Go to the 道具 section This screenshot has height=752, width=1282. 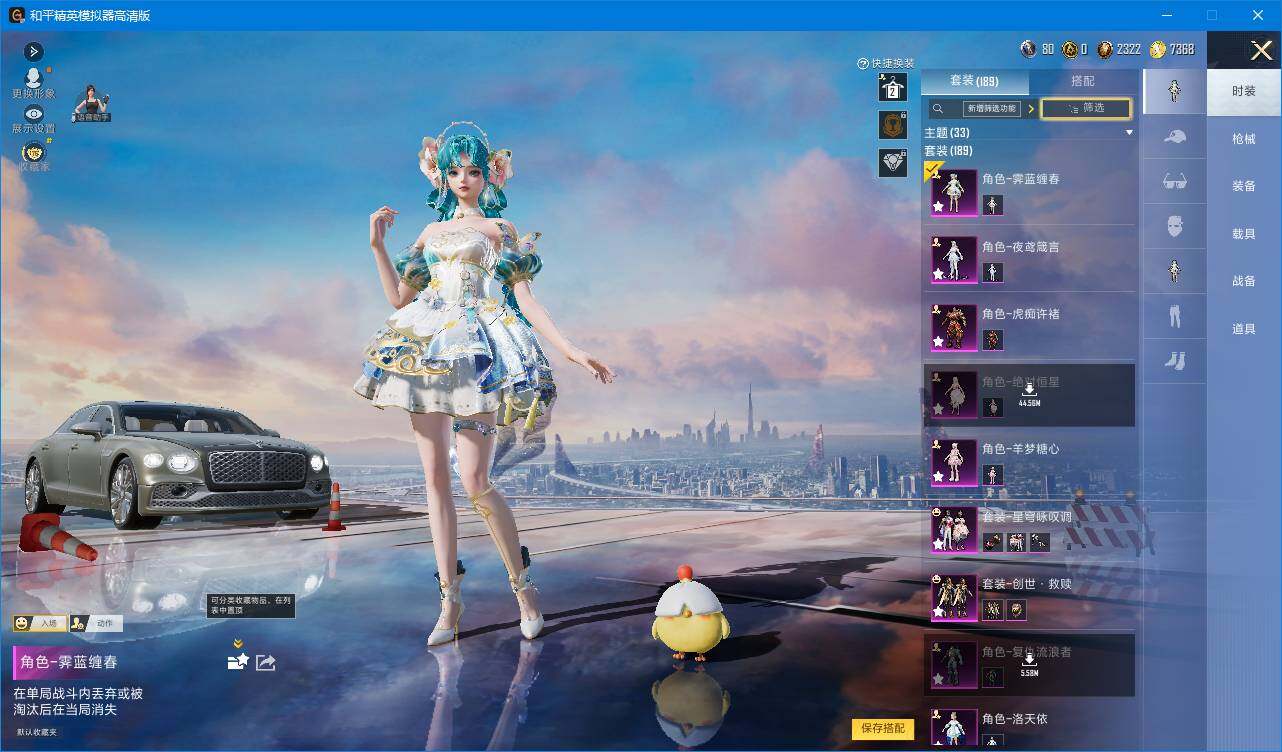pyautogui.click(x=1244, y=329)
